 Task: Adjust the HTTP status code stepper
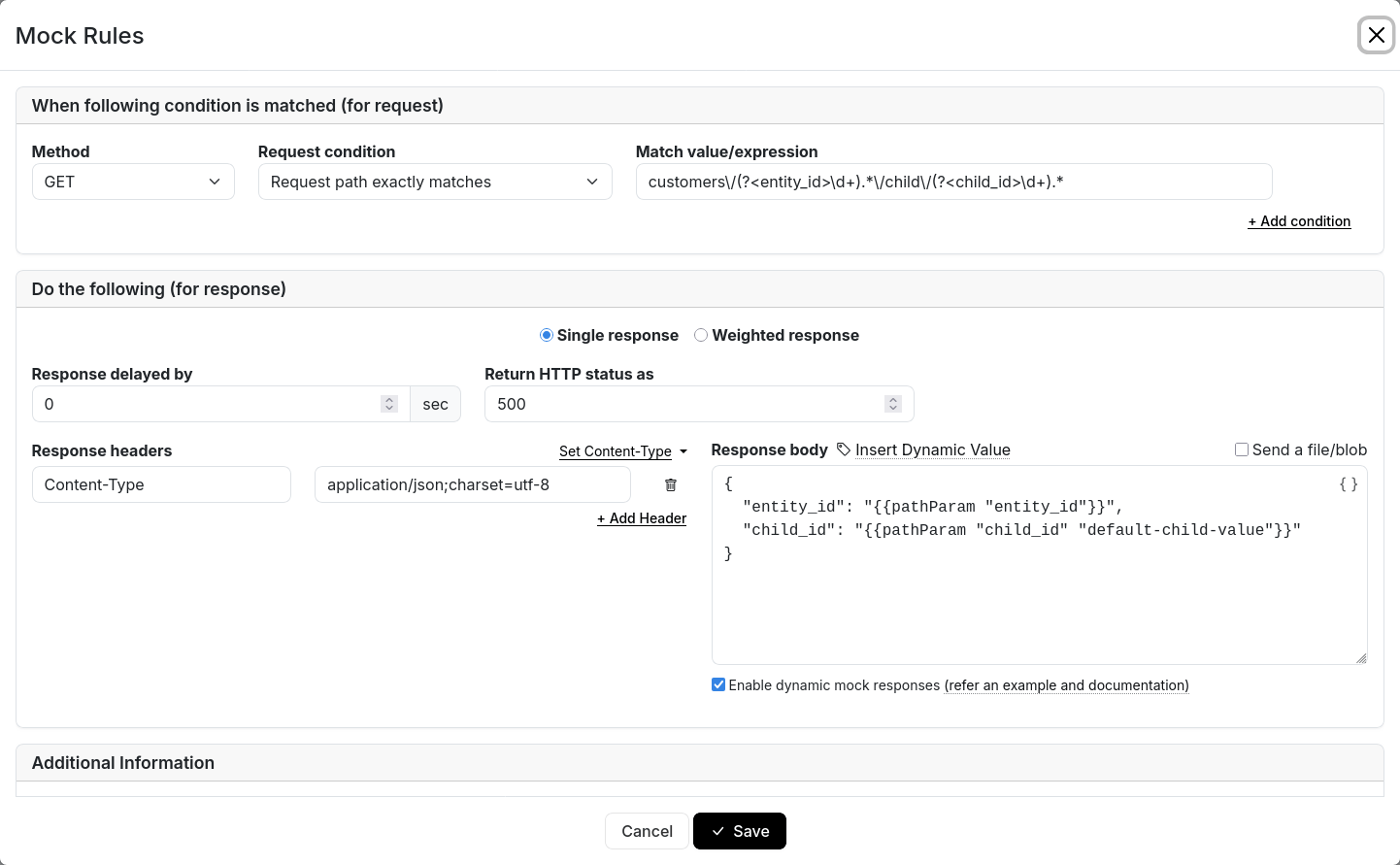[x=893, y=404]
